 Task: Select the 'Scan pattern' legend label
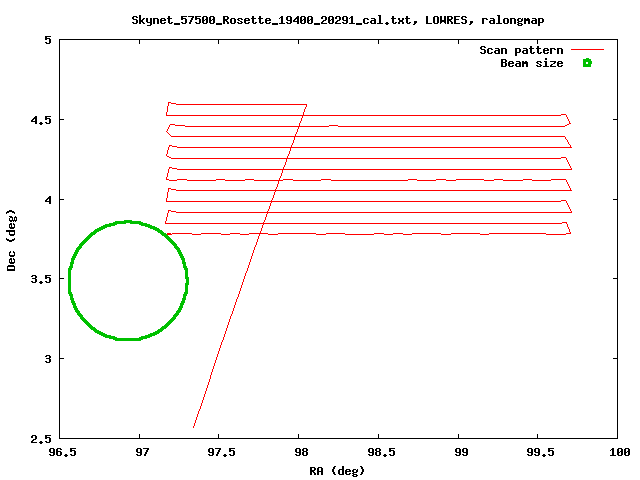coord(521,50)
